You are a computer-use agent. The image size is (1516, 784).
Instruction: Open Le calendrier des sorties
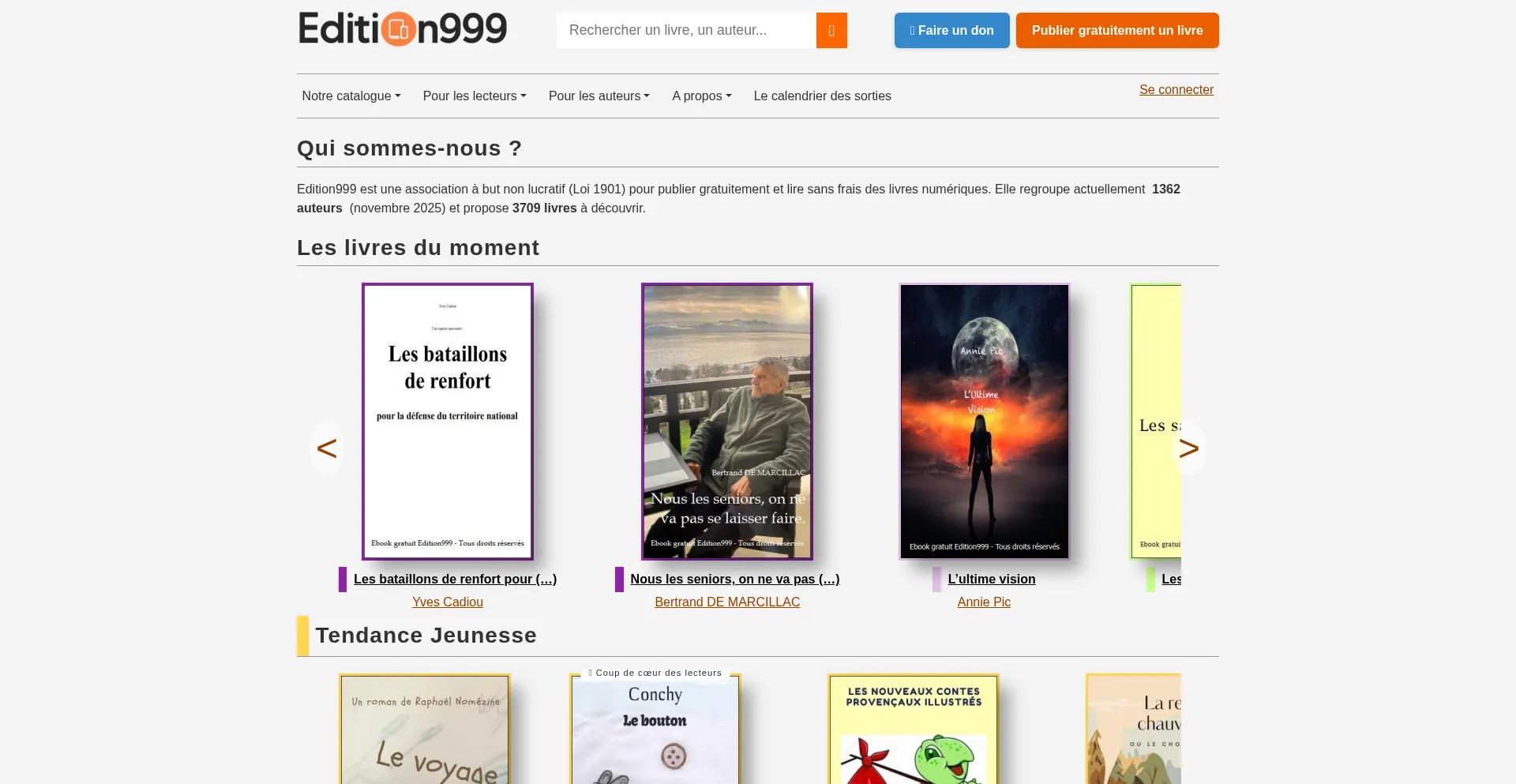[823, 96]
